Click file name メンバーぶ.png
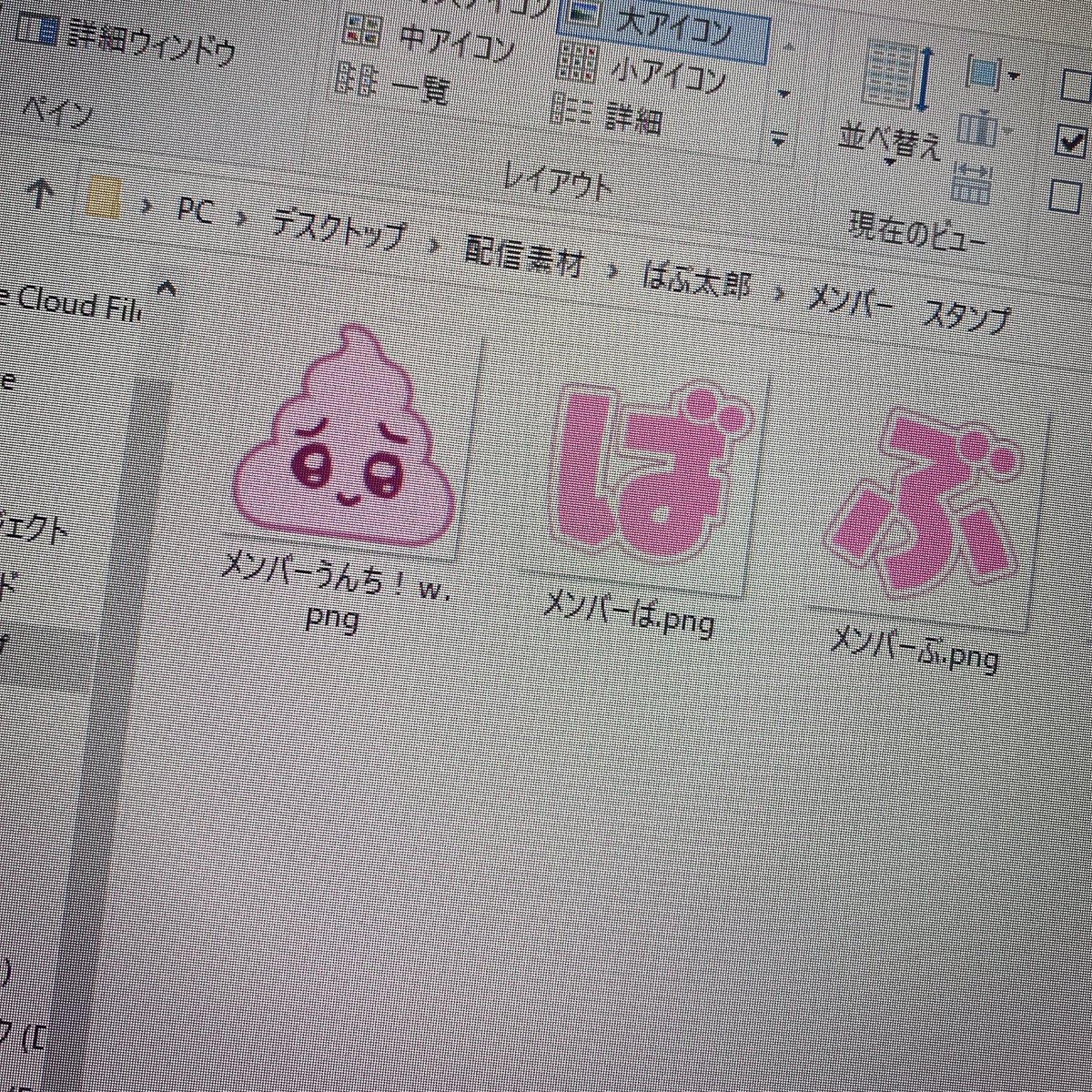The width and height of the screenshot is (1092, 1092). (x=914, y=647)
